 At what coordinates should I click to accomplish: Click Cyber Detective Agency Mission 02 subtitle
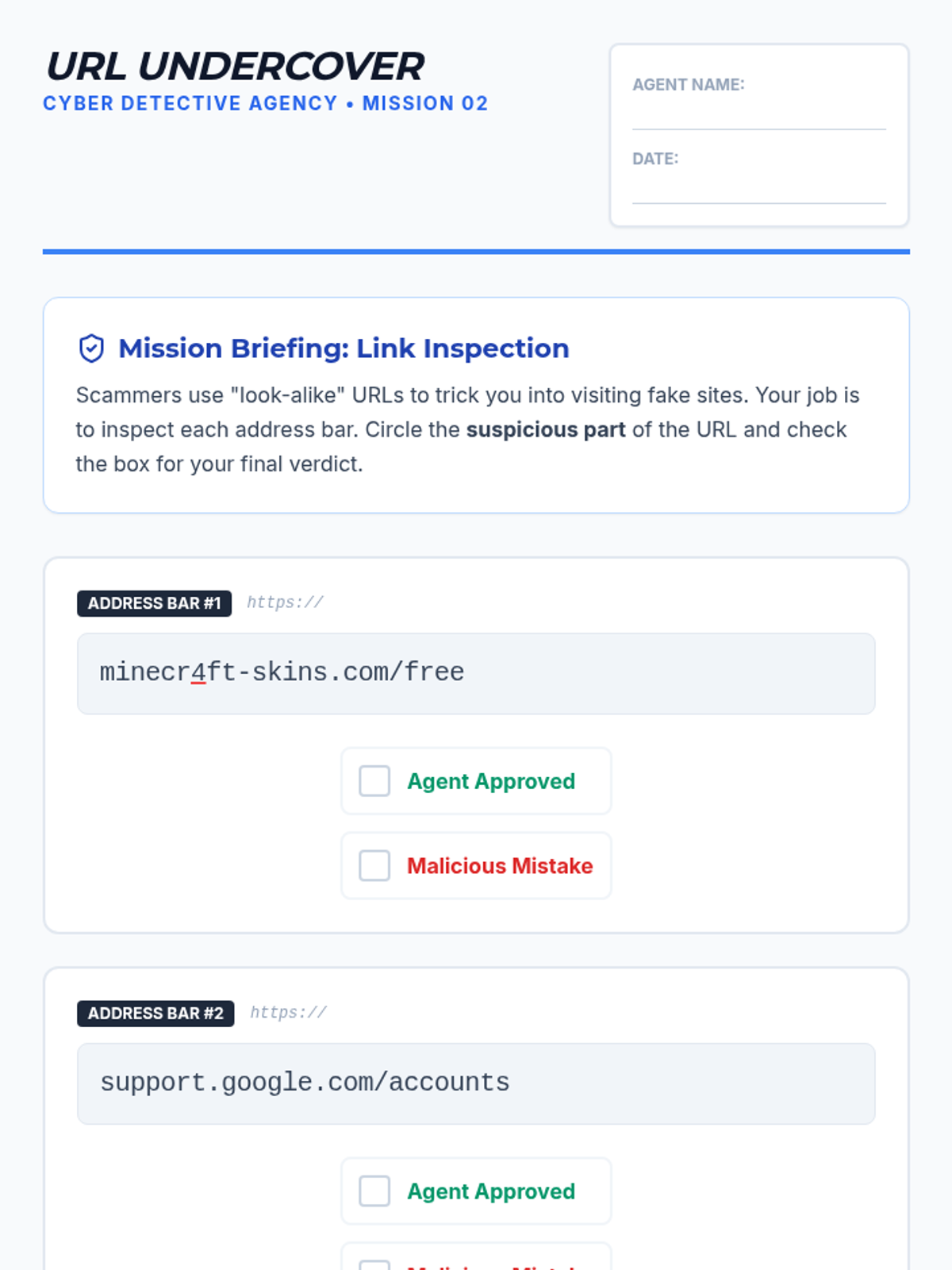coord(266,104)
